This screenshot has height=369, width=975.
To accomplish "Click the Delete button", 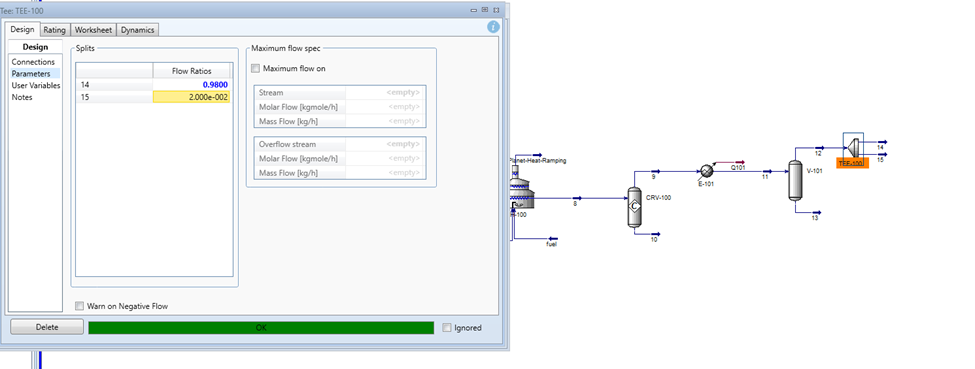I will tap(47, 327).
